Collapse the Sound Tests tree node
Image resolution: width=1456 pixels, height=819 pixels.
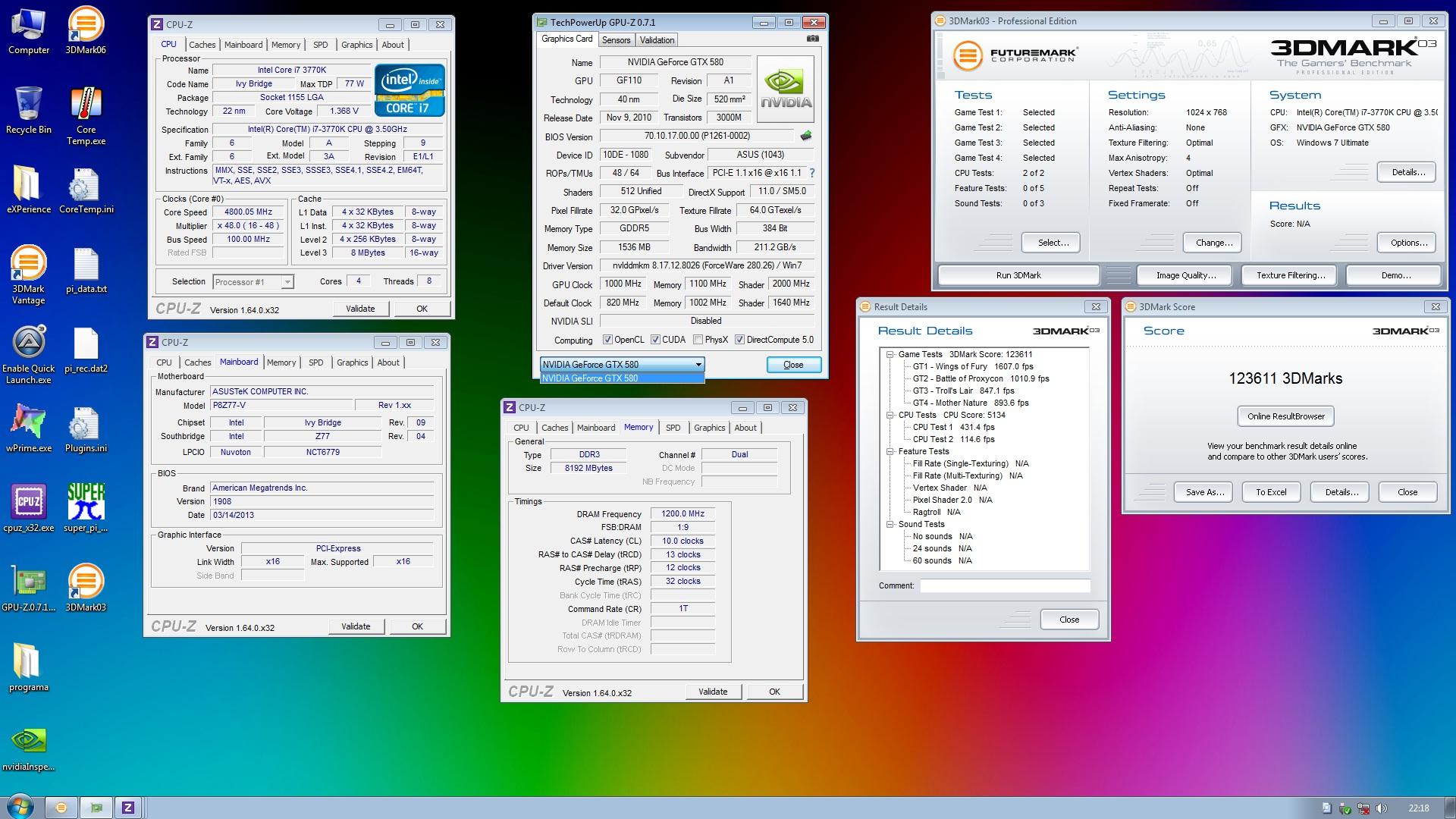coord(890,524)
